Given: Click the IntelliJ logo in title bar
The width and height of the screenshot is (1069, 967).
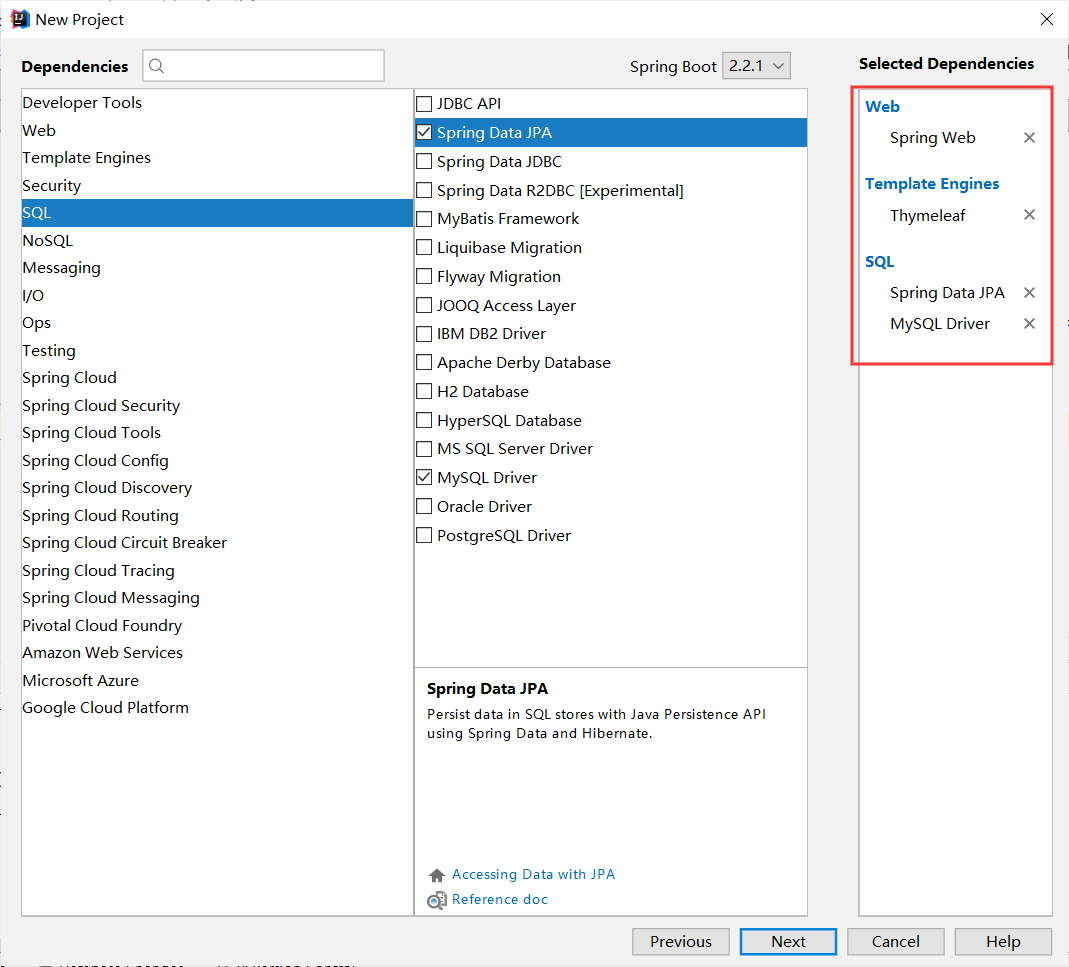Looking at the screenshot, I should pyautogui.click(x=19, y=18).
